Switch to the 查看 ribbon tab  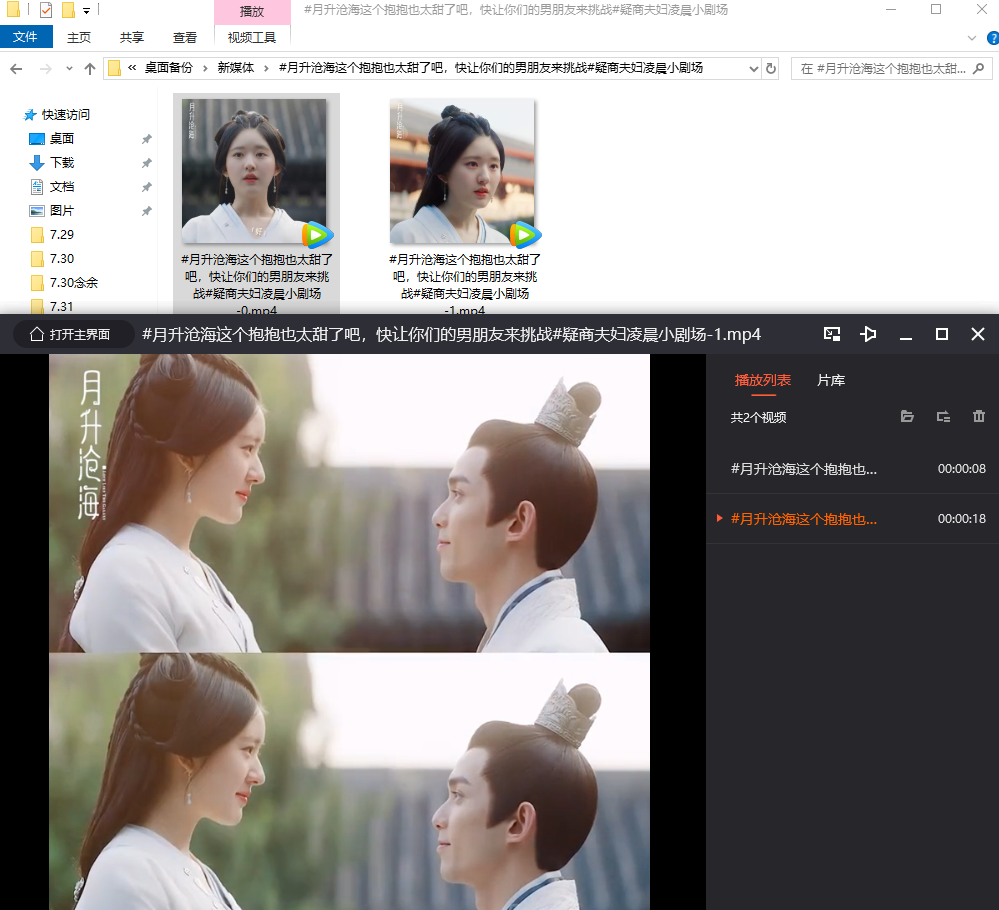click(x=185, y=38)
